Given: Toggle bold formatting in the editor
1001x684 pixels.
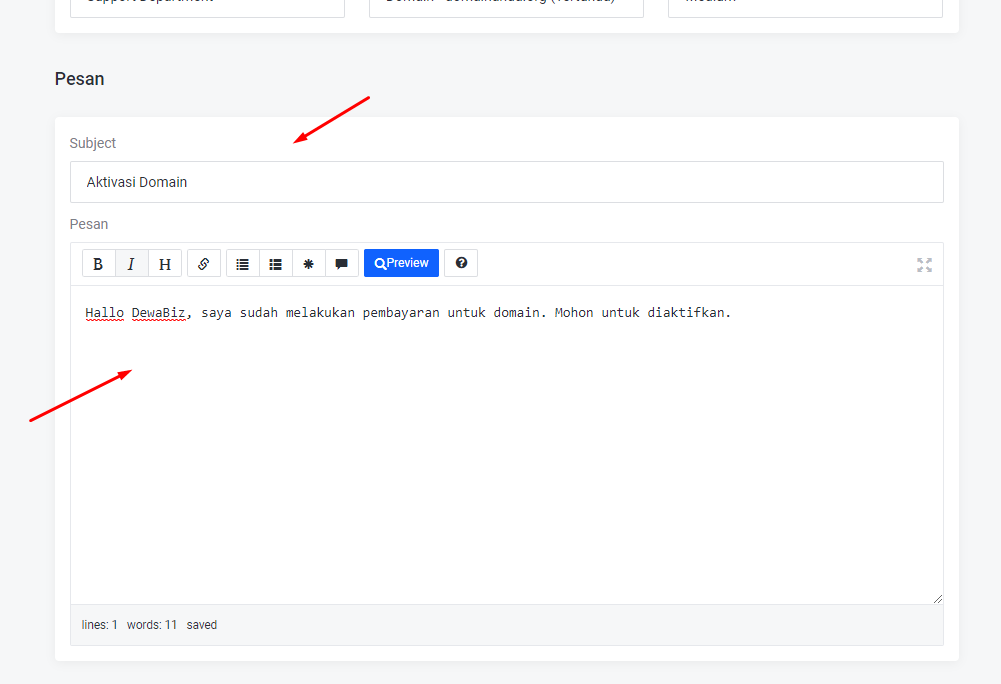Looking at the screenshot, I should pos(98,264).
